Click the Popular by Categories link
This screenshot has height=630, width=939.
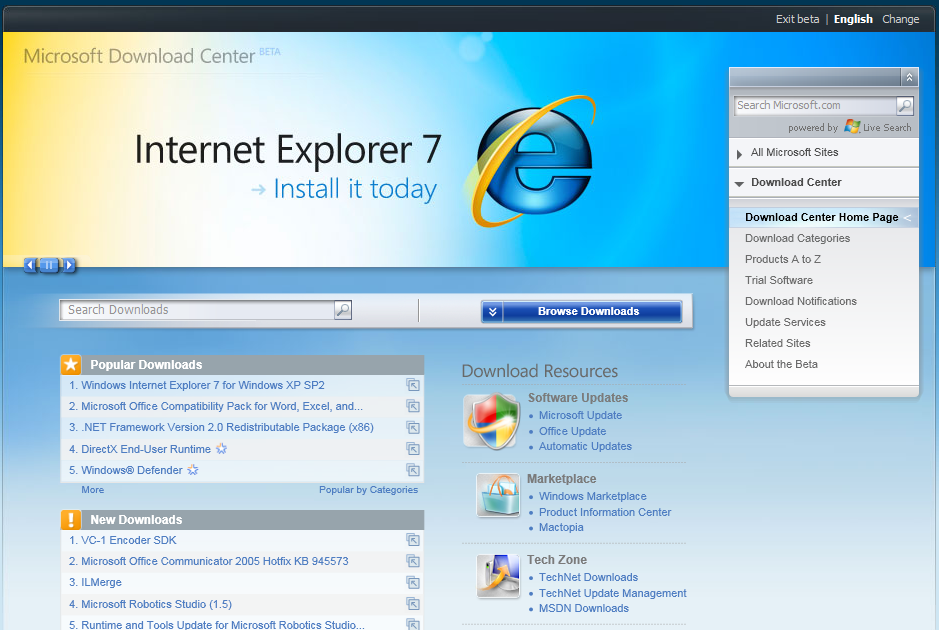tap(368, 489)
